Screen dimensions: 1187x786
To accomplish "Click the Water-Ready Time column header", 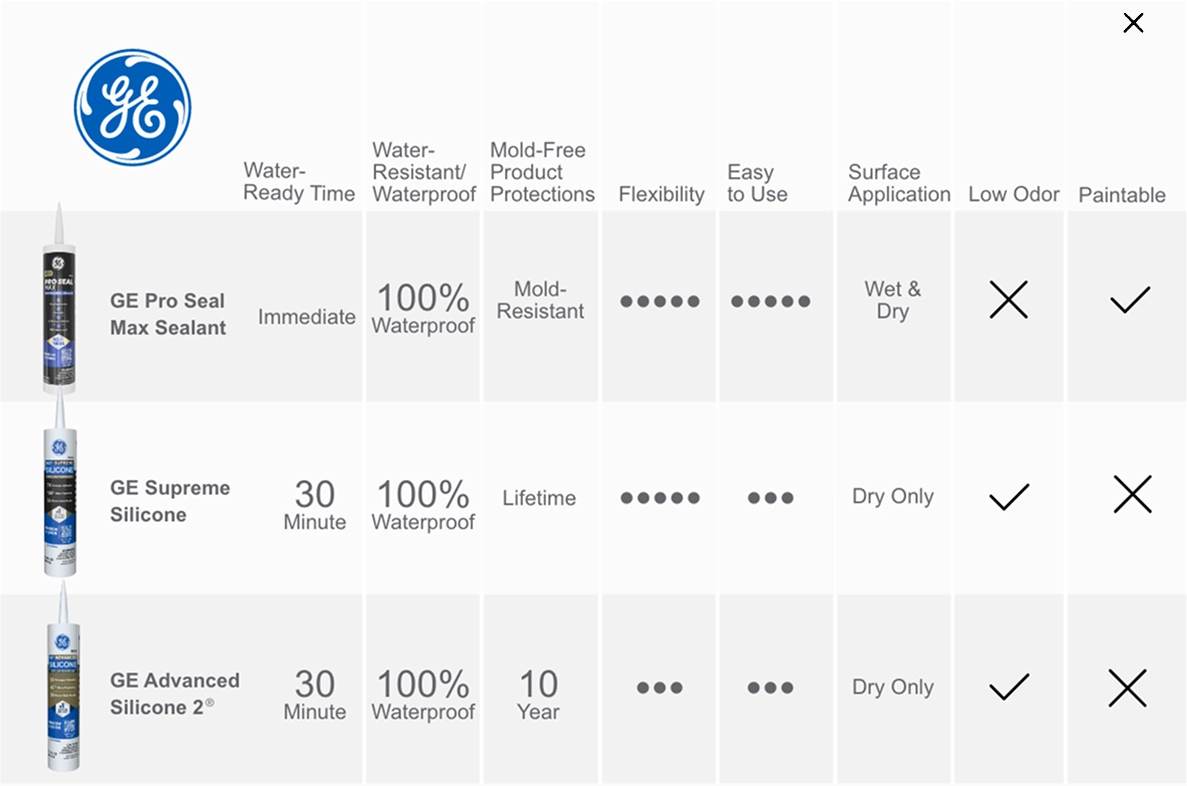I will point(299,182).
